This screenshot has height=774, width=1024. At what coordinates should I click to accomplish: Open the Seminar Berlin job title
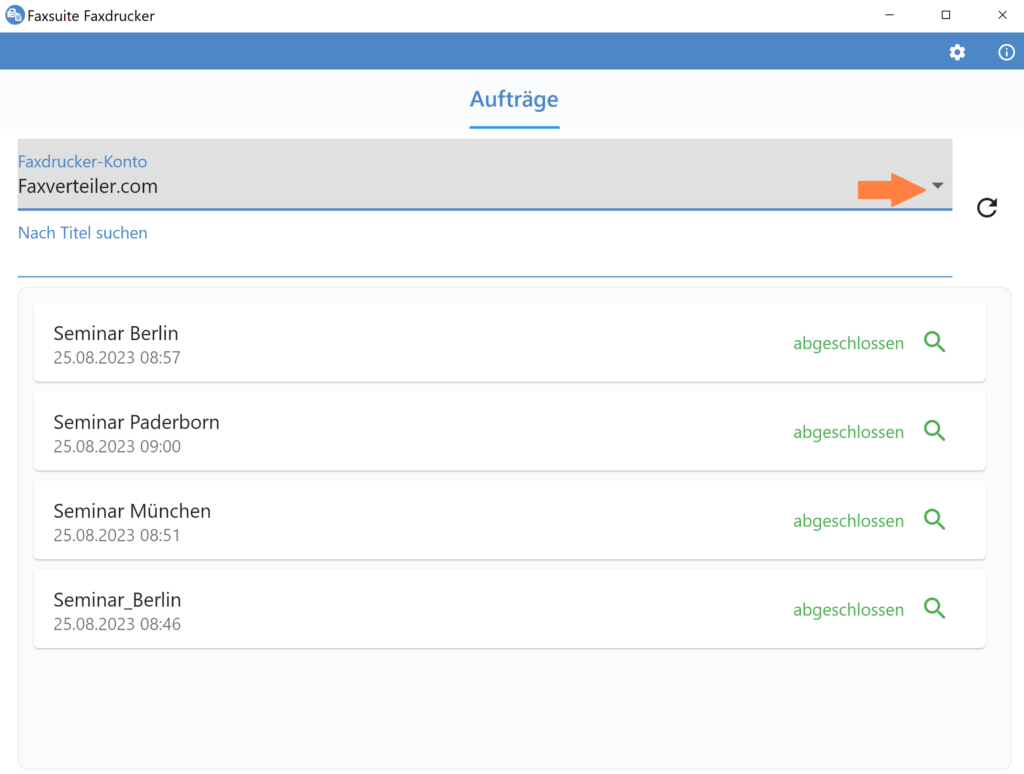click(x=116, y=333)
